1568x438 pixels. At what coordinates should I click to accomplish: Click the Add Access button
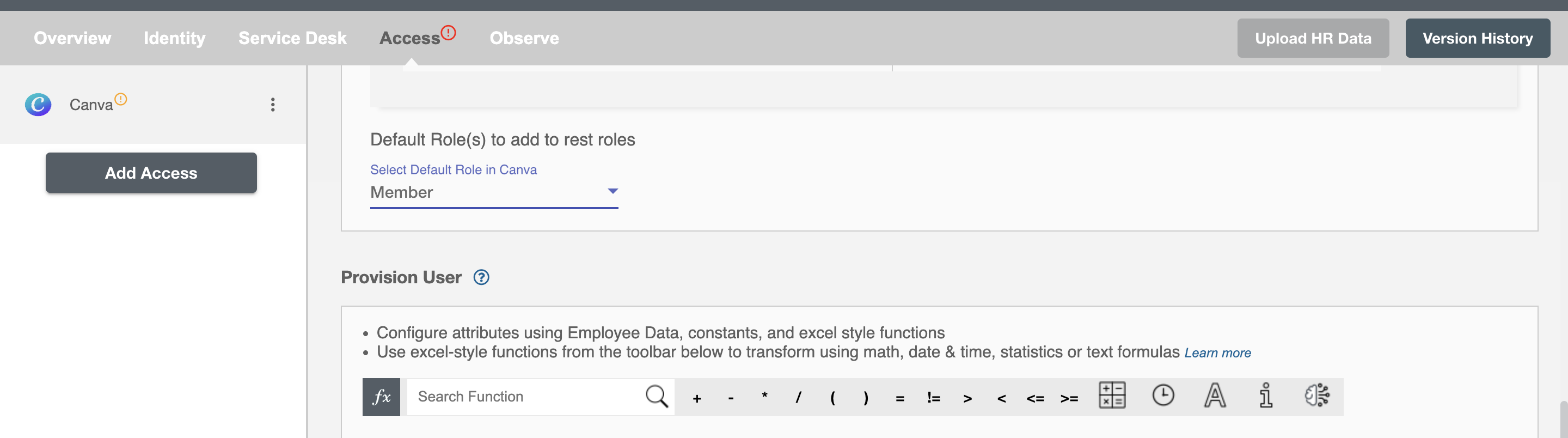tap(151, 173)
